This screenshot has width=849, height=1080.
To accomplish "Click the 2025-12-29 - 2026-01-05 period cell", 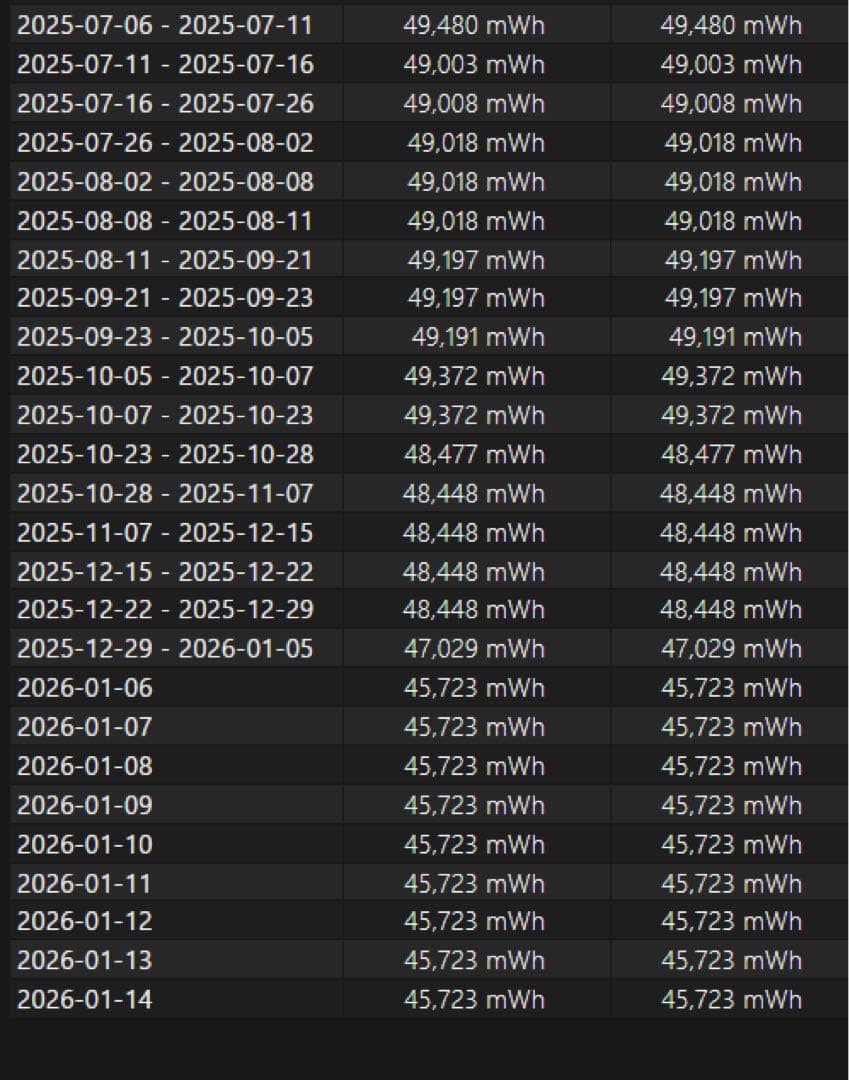I will click(165, 649).
